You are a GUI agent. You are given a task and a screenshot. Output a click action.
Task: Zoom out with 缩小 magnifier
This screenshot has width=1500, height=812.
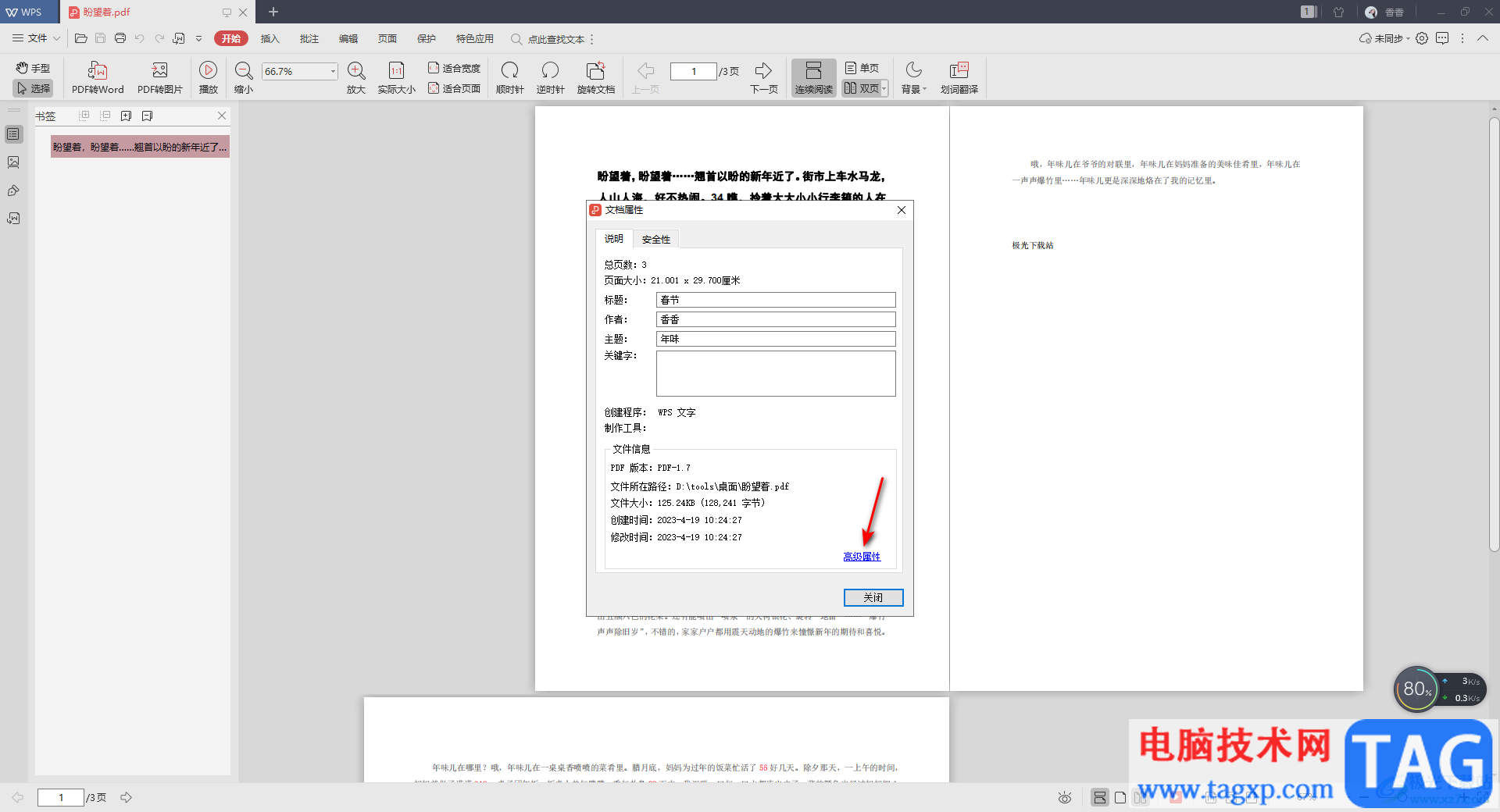coord(244,78)
